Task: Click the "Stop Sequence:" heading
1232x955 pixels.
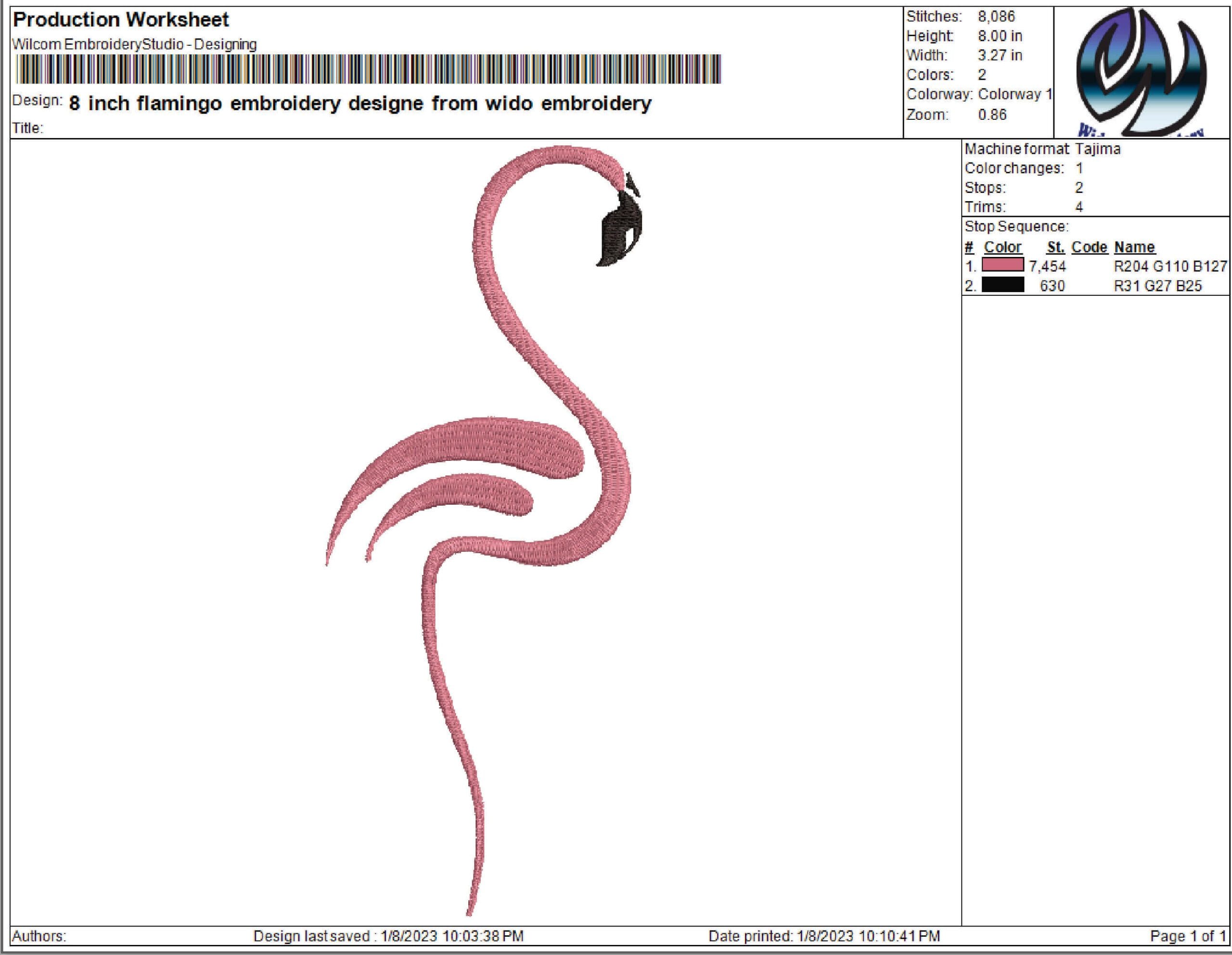Action: pyautogui.click(x=1016, y=226)
